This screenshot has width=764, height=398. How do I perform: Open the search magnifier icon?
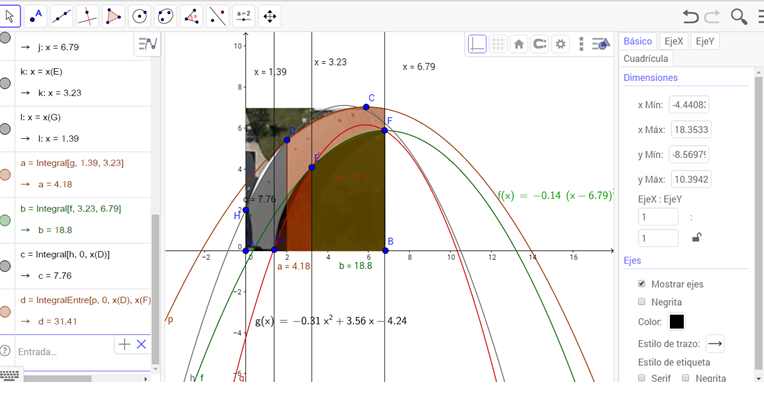739,17
